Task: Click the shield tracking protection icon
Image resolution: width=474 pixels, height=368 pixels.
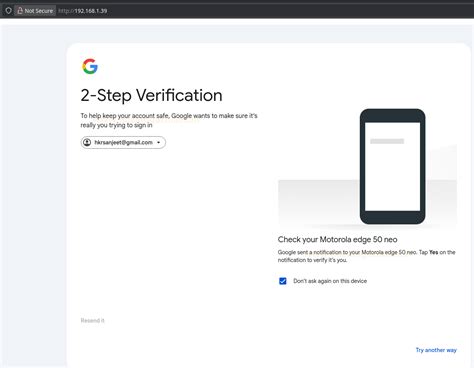Action: pos(8,11)
